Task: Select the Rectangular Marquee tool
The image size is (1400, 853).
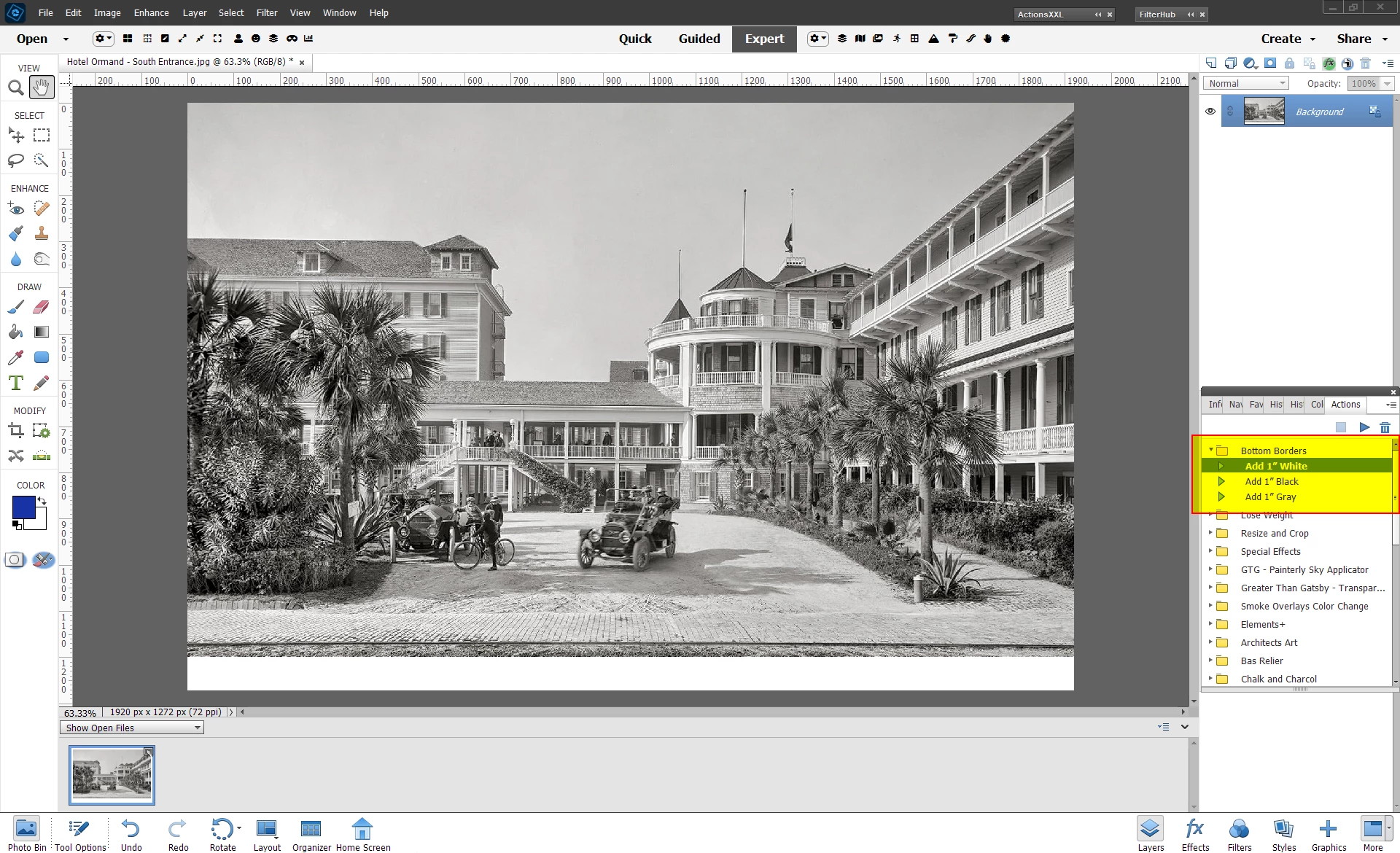Action: 42,136
